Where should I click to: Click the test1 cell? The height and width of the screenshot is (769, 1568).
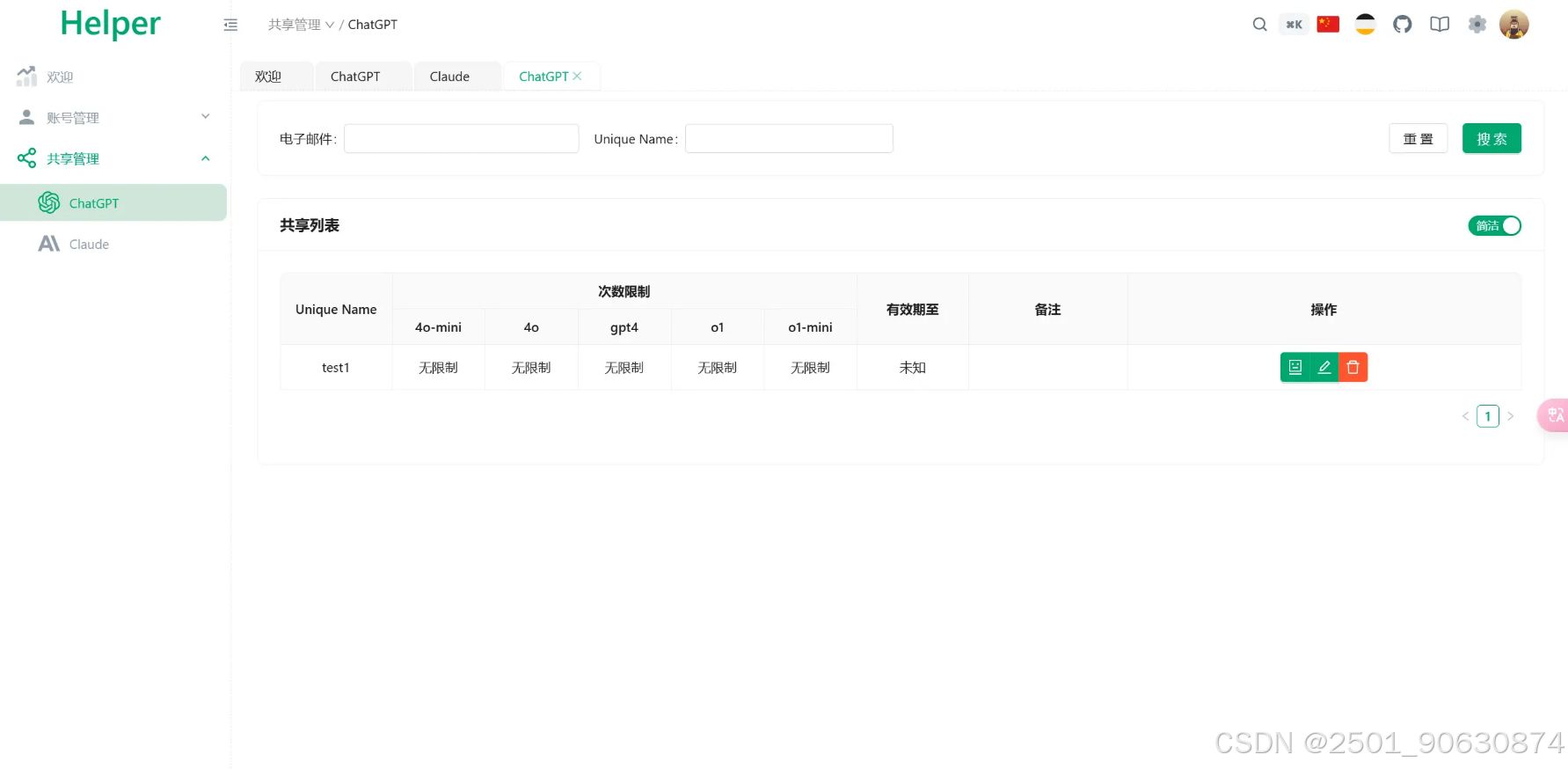coord(336,367)
